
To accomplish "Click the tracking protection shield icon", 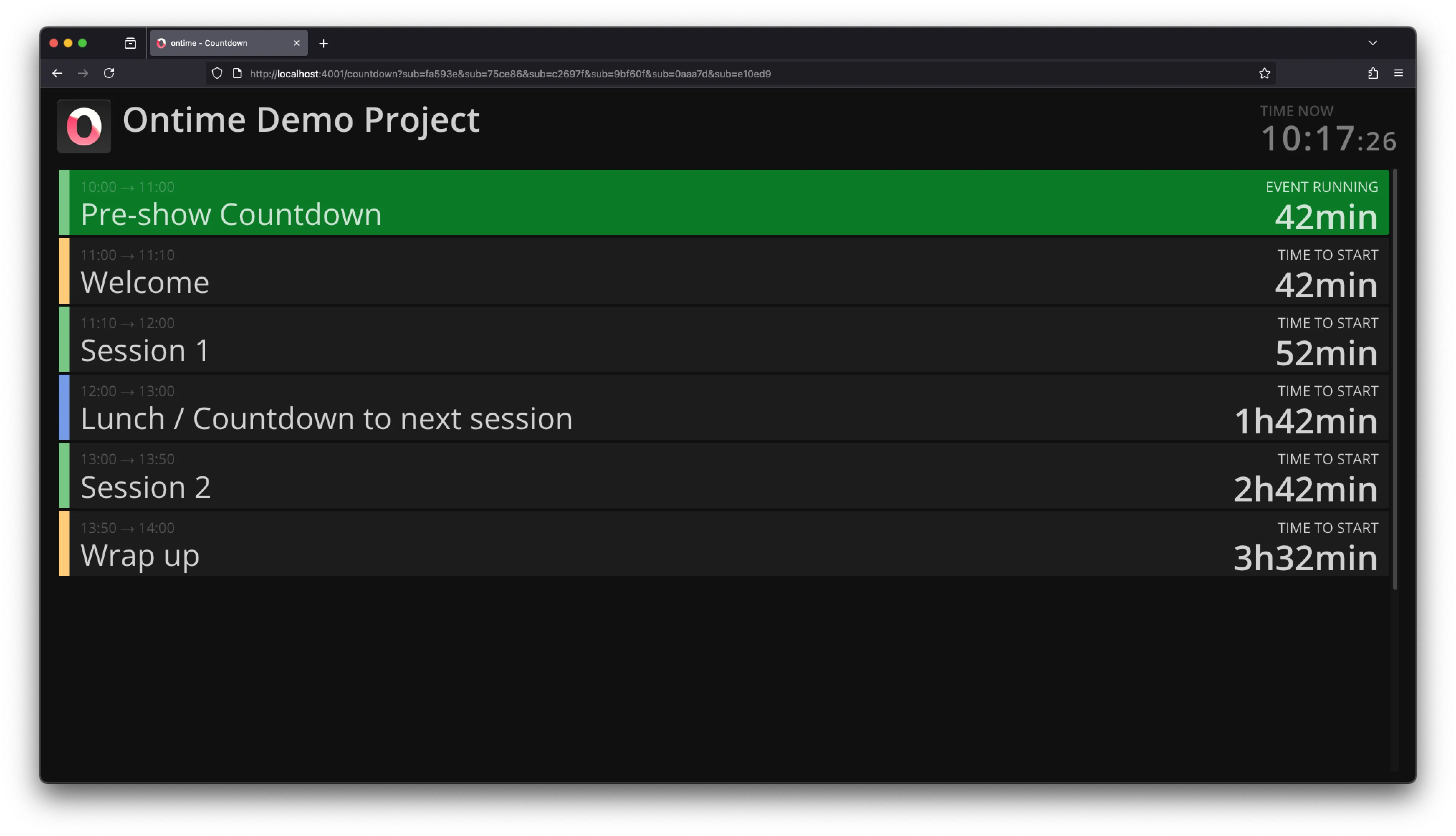I will (217, 73).
